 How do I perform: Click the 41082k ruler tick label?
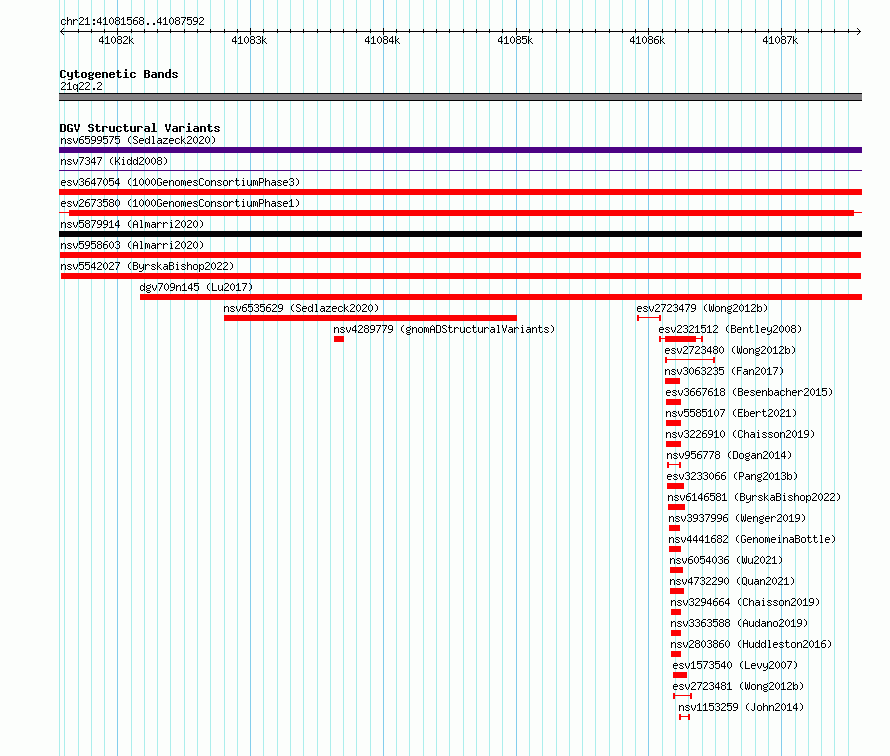(116, 40)
